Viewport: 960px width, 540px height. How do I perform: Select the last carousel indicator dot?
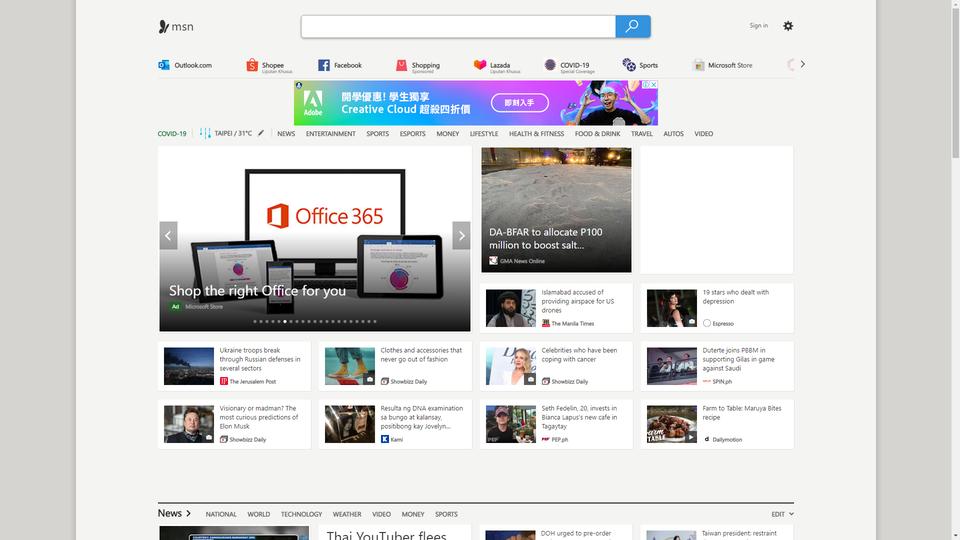[375, 321]
